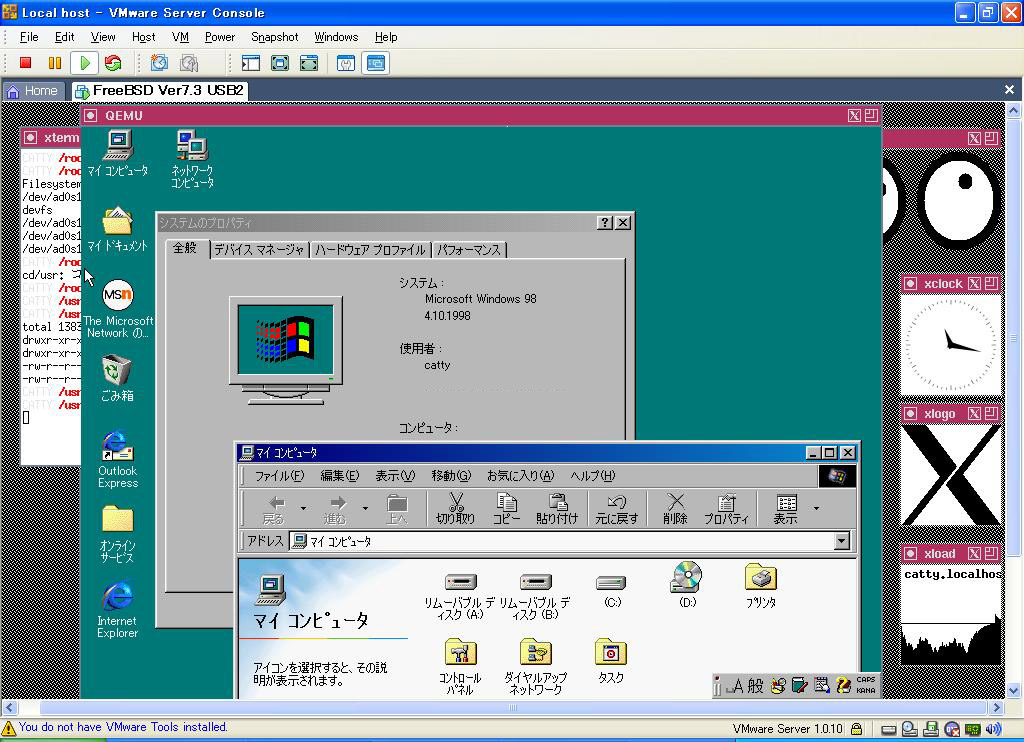Expand the Views button dropdown arrow
Image resolution: width=1024 pixels, height=742 pixels.
tap(816, 508)
